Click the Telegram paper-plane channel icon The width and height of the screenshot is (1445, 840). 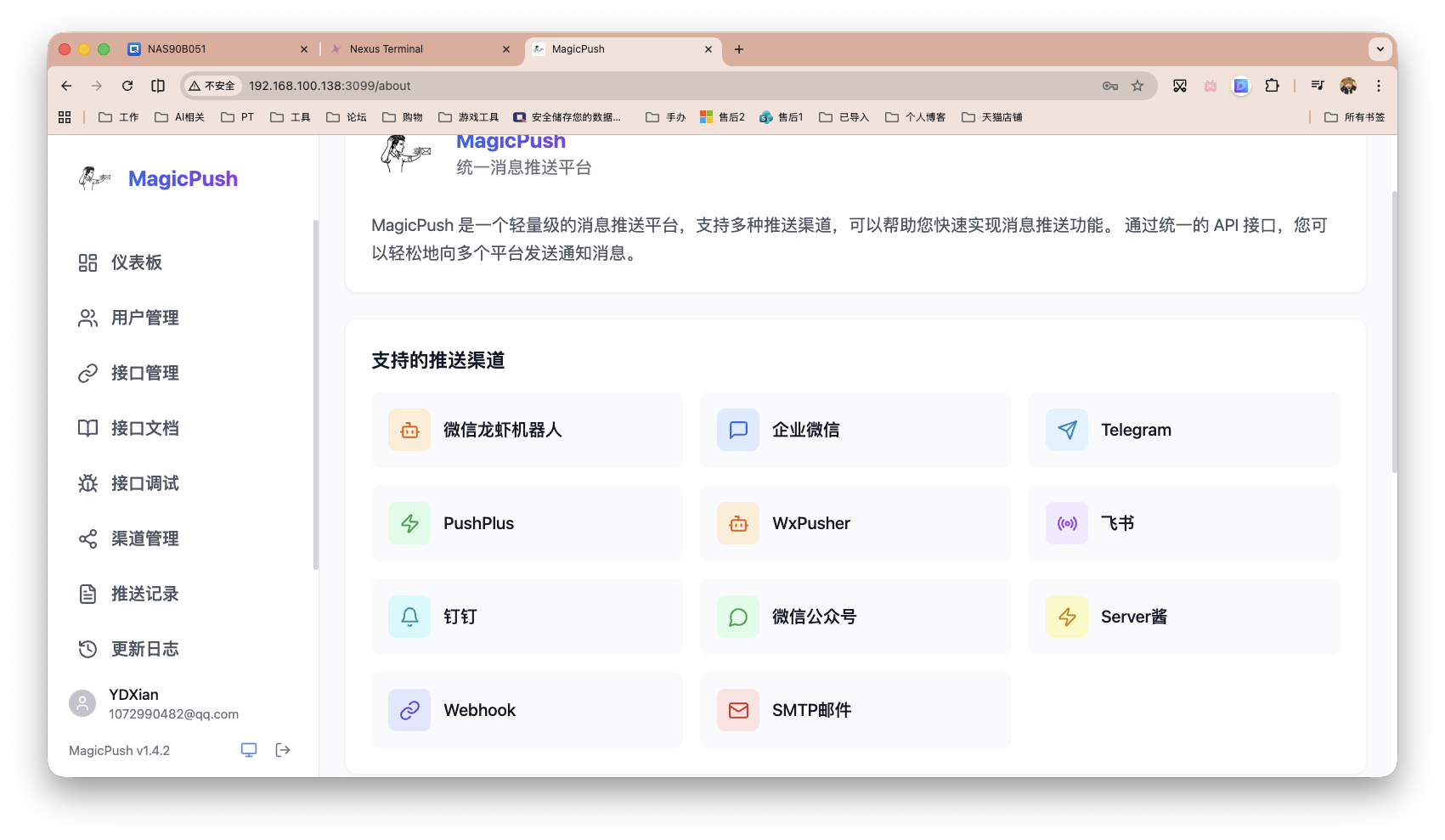click(1066, 430)
